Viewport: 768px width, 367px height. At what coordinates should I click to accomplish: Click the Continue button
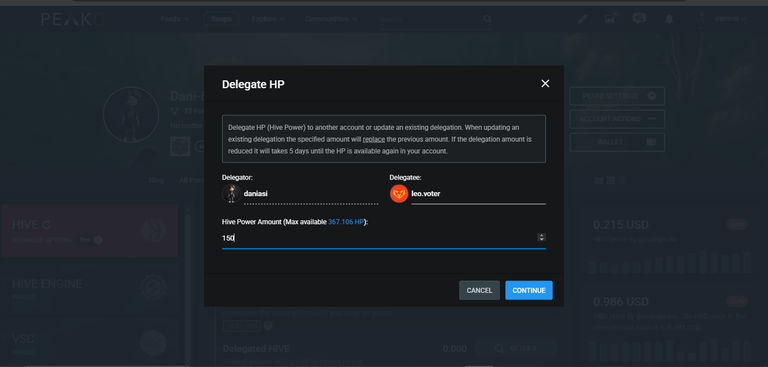[x=529, y=290]
